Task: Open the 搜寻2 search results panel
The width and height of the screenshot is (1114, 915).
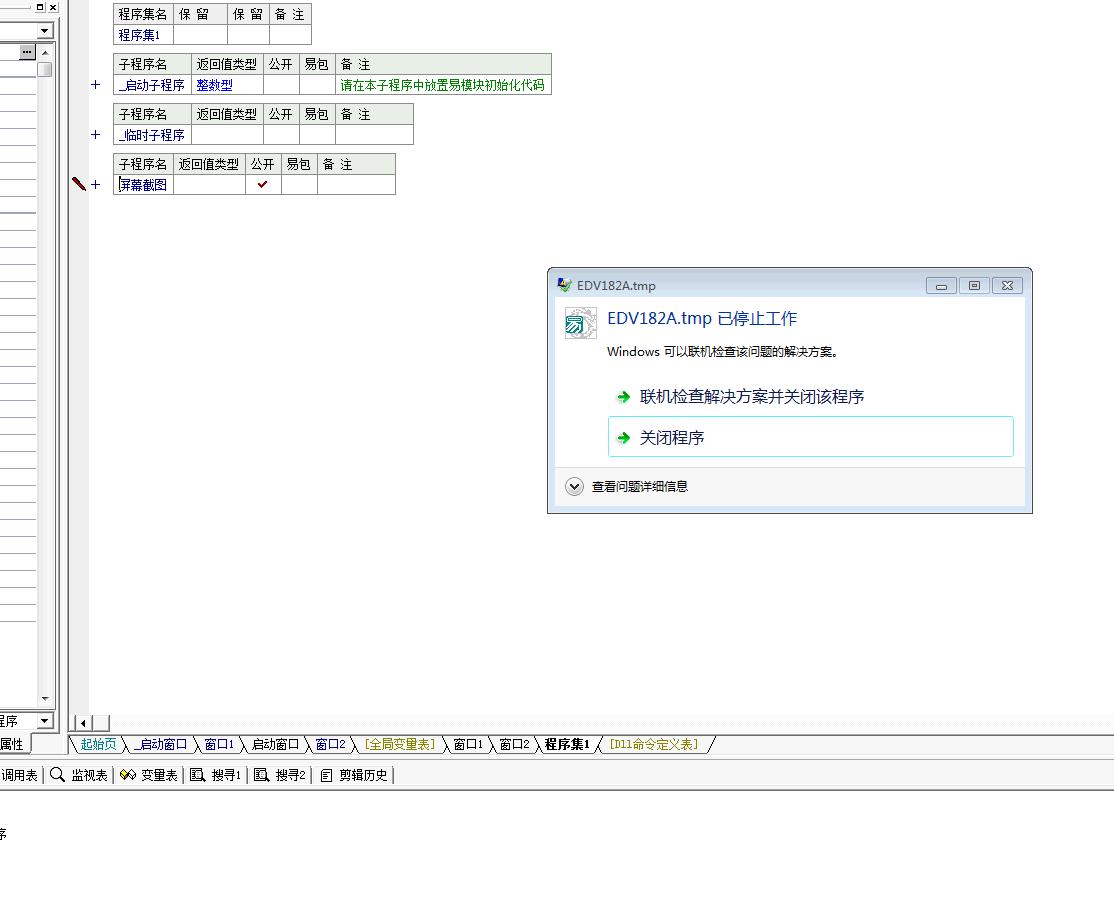Action: [280, 775]
